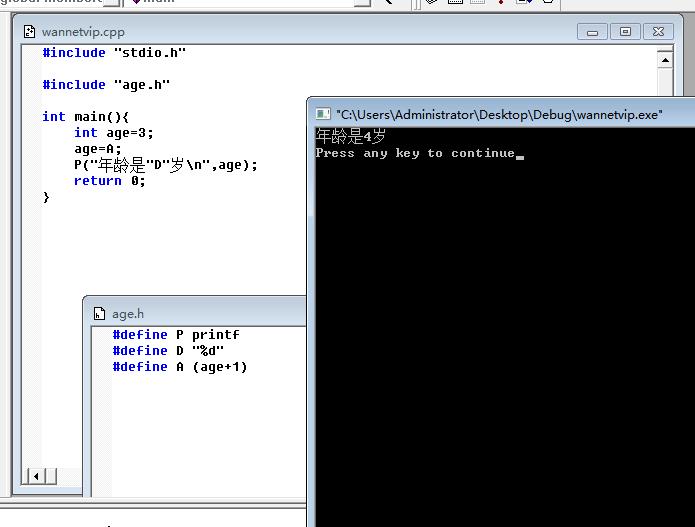Click '#define D "%d"' in age.h
Image resolution: width=695 pixels, height=527 pixels.
tap(168, 351)
